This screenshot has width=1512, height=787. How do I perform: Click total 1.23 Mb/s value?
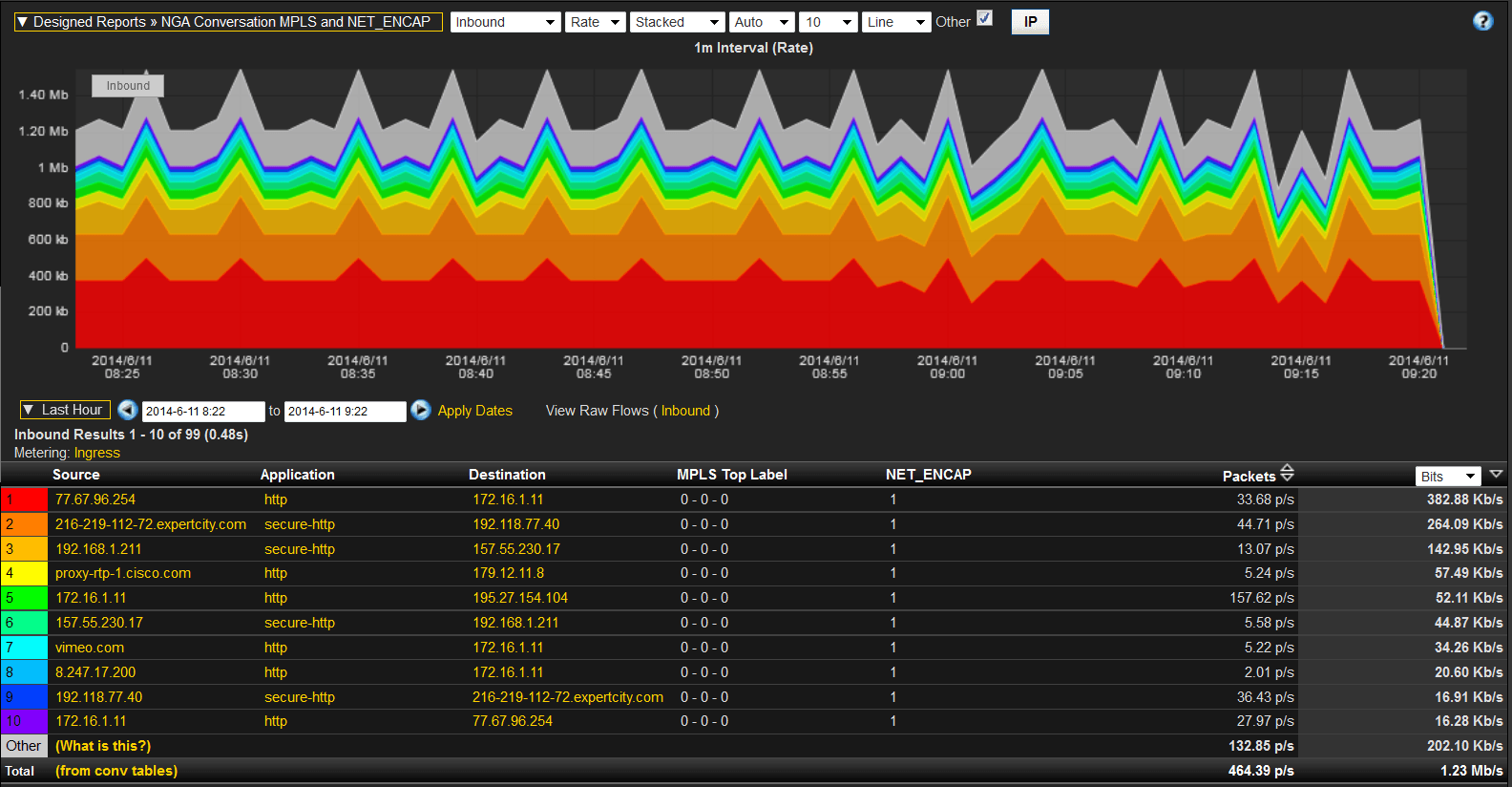(x=1472, y=771)
